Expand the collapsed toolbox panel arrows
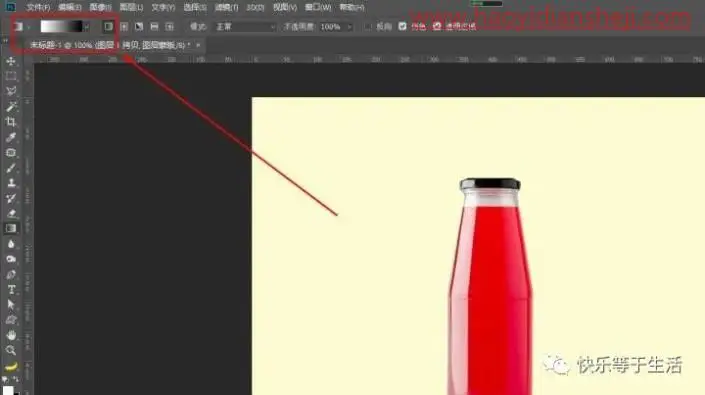705x395 pixels. coord(5,41)
